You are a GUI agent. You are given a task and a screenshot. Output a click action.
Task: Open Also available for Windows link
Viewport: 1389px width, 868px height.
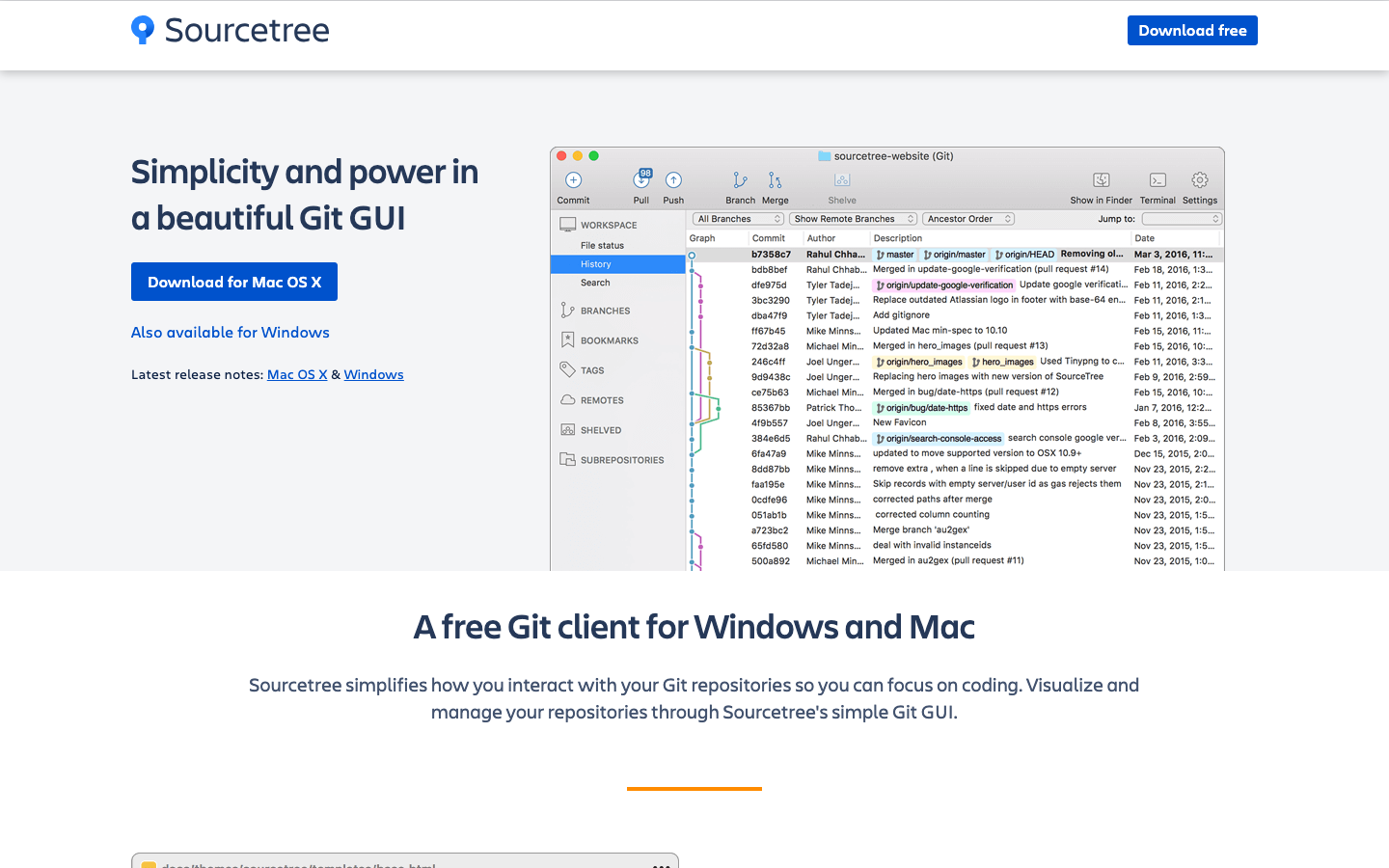point(231,332)
